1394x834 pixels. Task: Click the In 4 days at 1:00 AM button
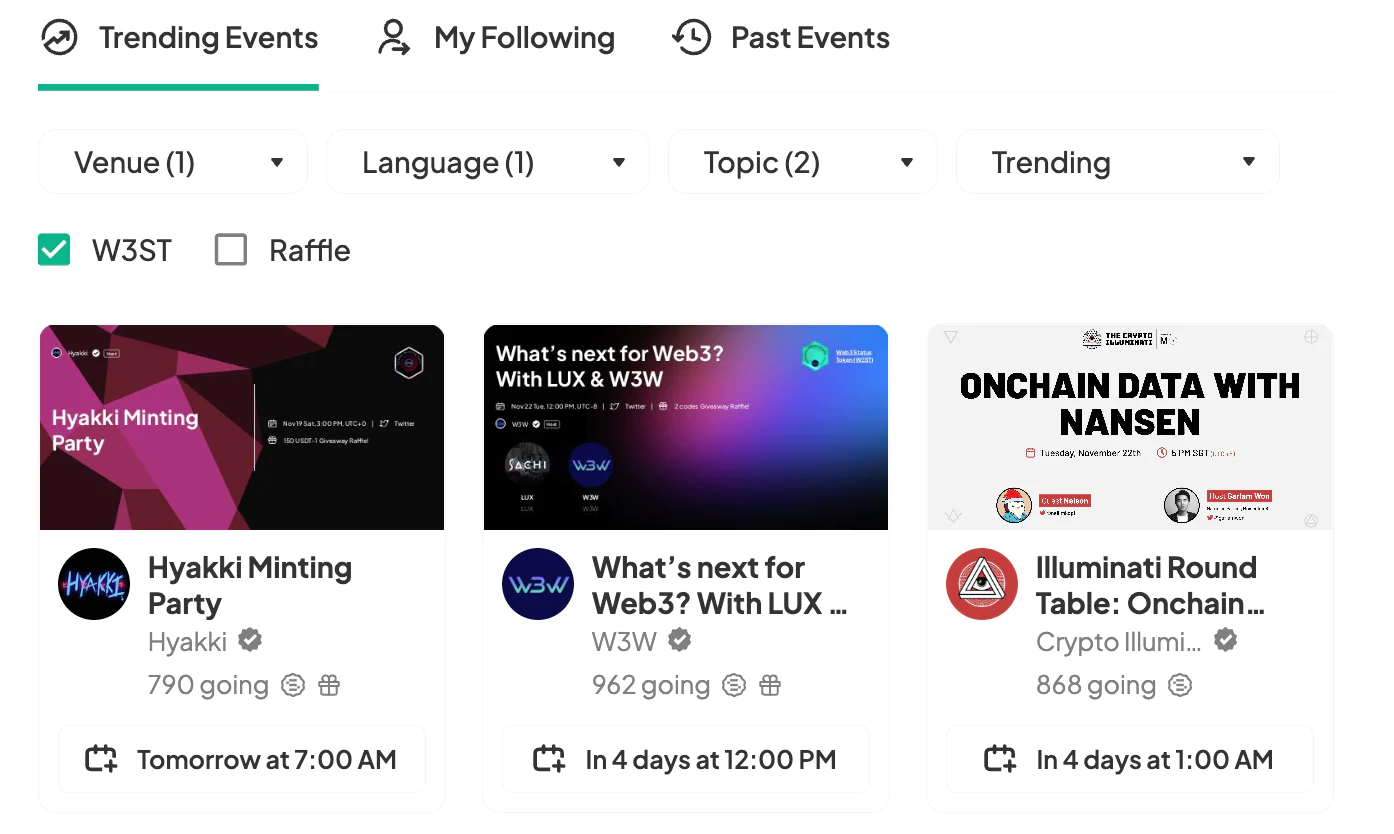coord(1130,759)
